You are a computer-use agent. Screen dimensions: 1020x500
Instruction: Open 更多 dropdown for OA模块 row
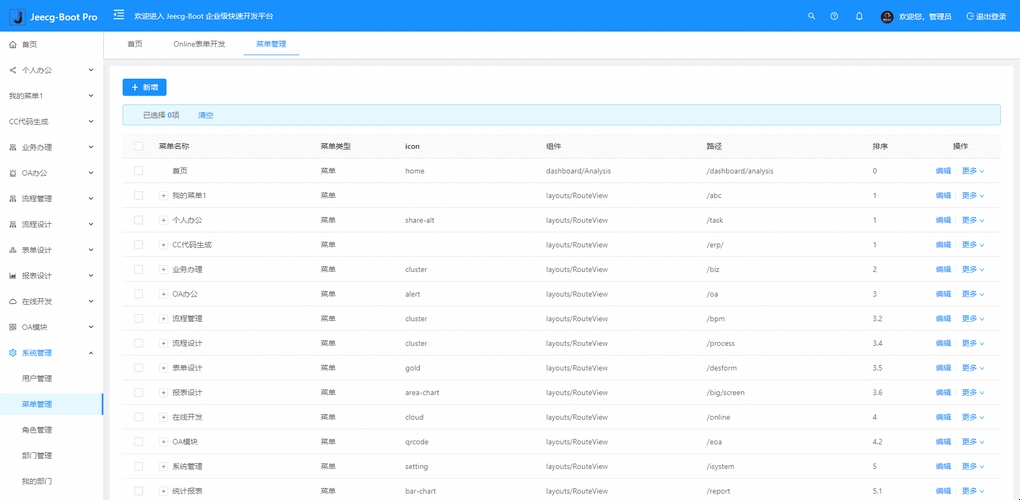pyautogui.click(x=973, y=441)
